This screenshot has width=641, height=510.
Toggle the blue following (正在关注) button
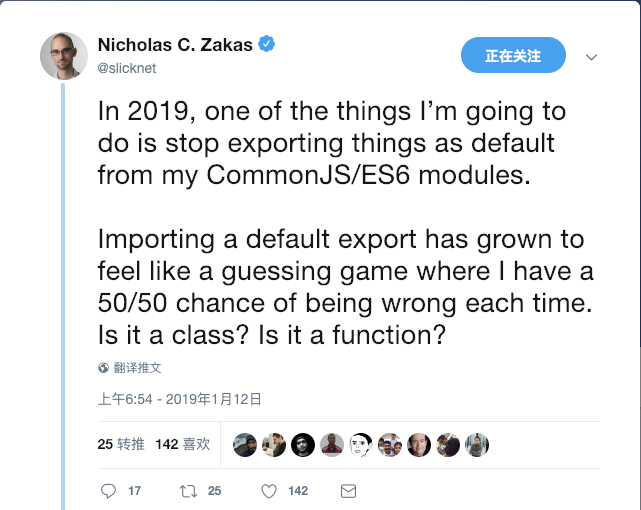[x=513, y=56]
